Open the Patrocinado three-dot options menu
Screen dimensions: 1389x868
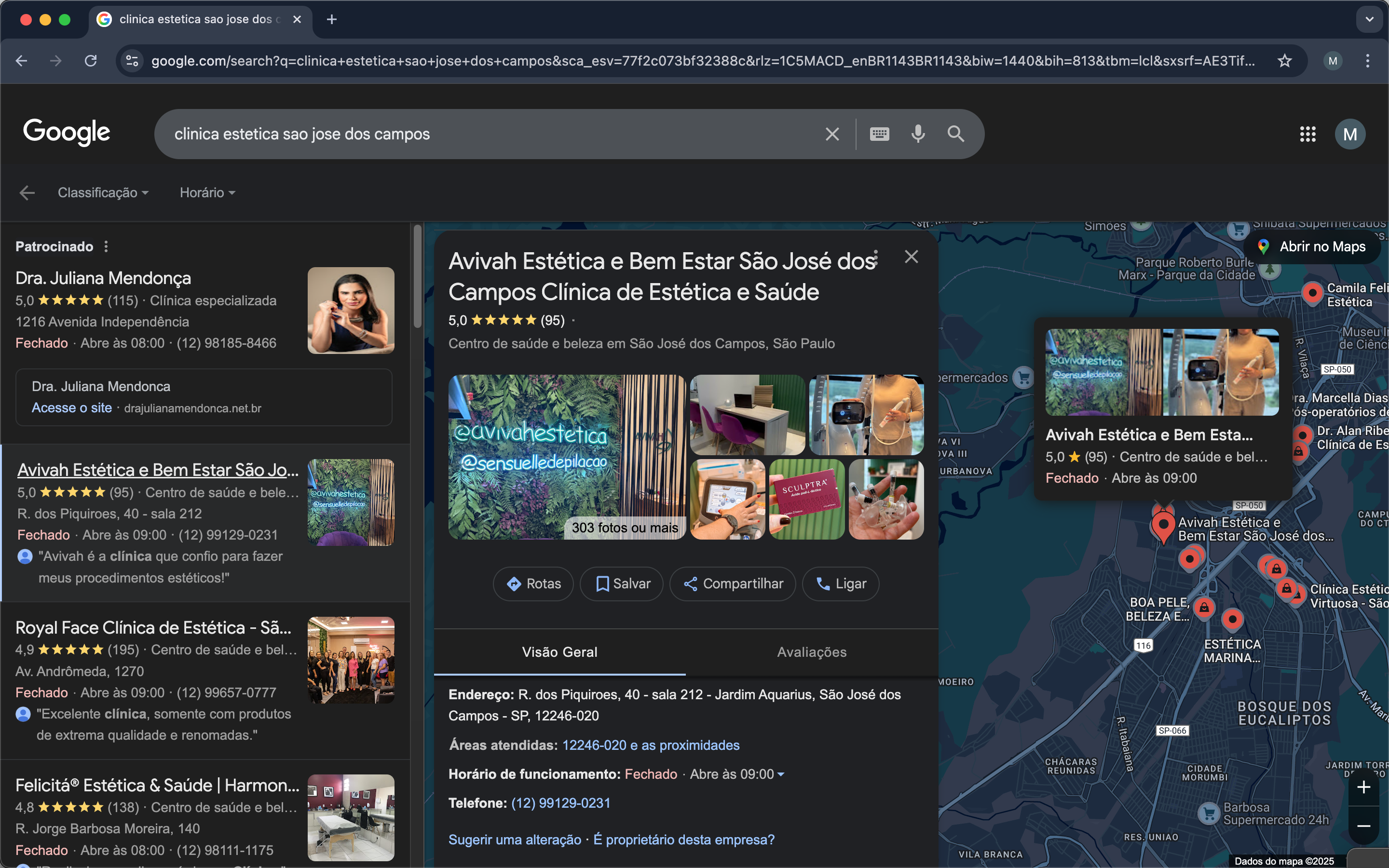pyautogui.click(x=106, y=246)
